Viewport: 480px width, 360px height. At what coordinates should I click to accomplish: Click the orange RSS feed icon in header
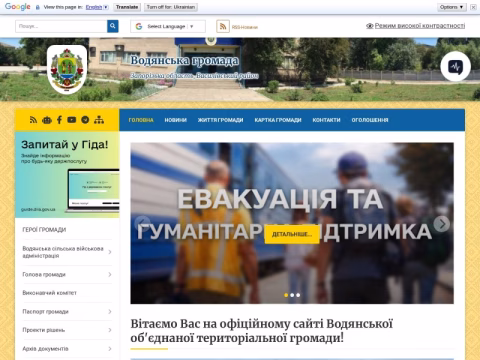[223, 26]
